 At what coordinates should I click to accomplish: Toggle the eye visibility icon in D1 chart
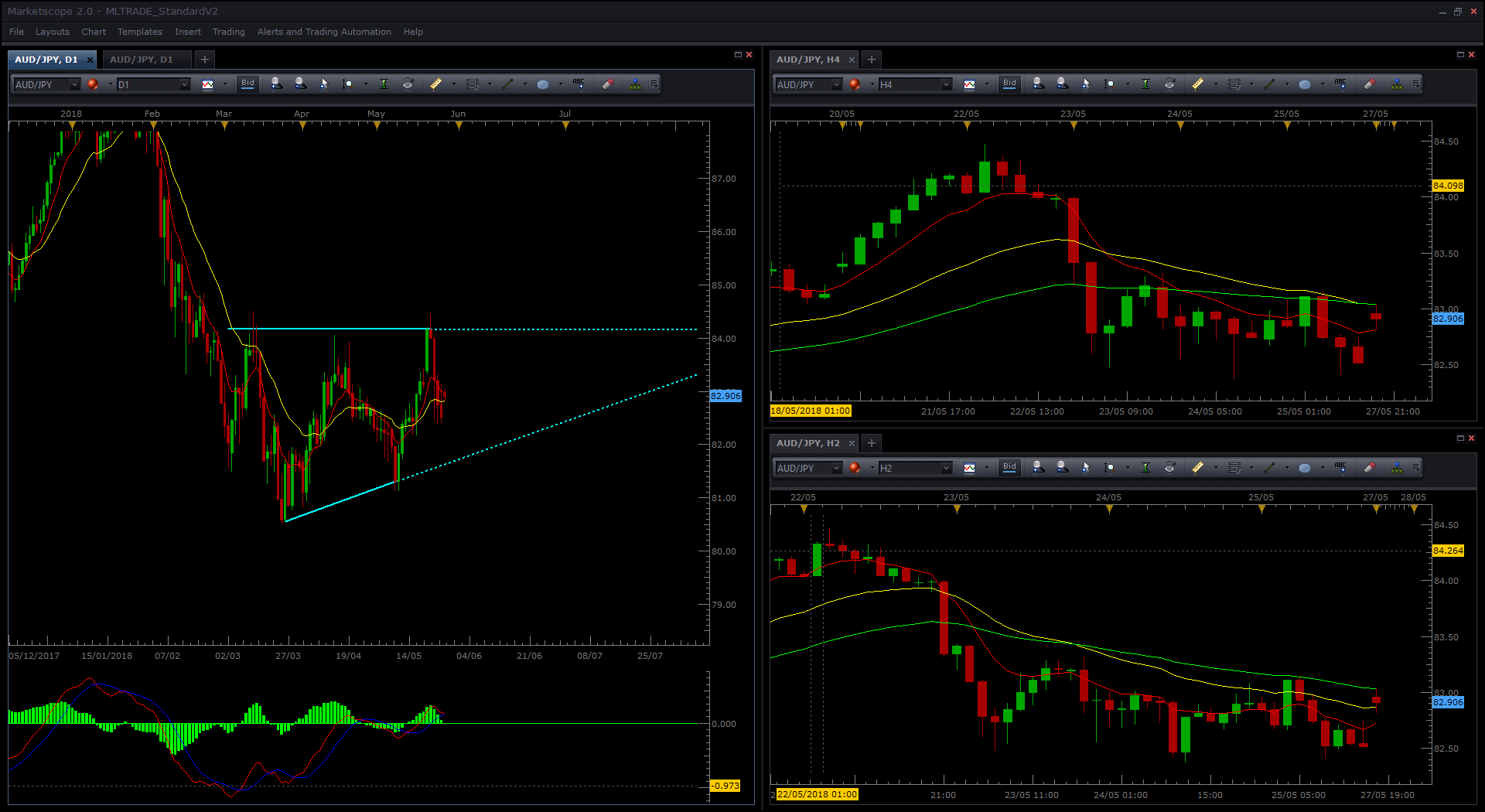click(408, 84)
